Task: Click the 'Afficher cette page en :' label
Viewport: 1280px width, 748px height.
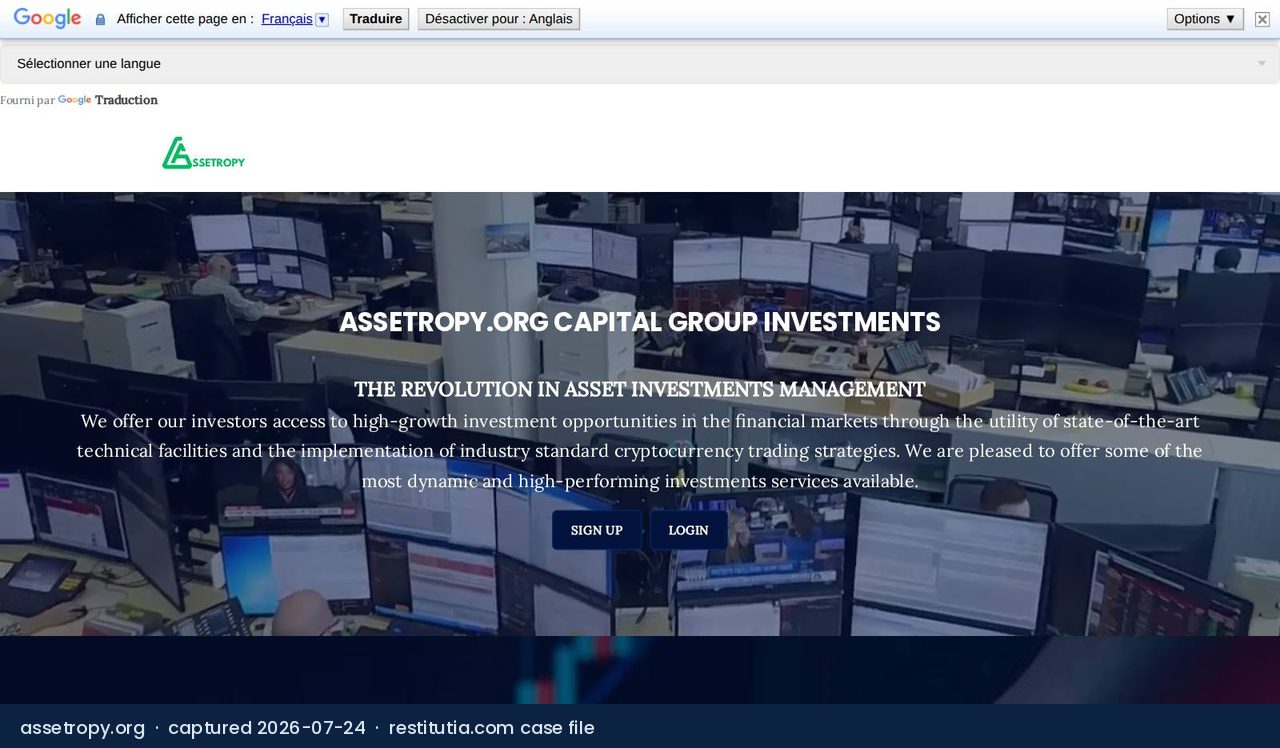Action: (185, 19)
